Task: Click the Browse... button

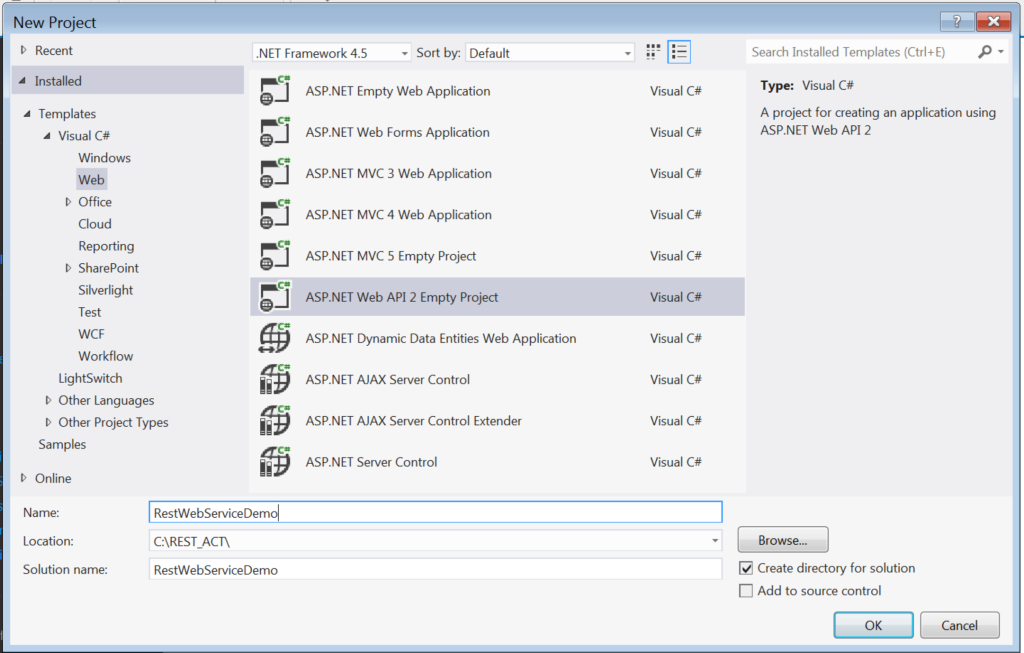Action: click(x=783, y=540)
